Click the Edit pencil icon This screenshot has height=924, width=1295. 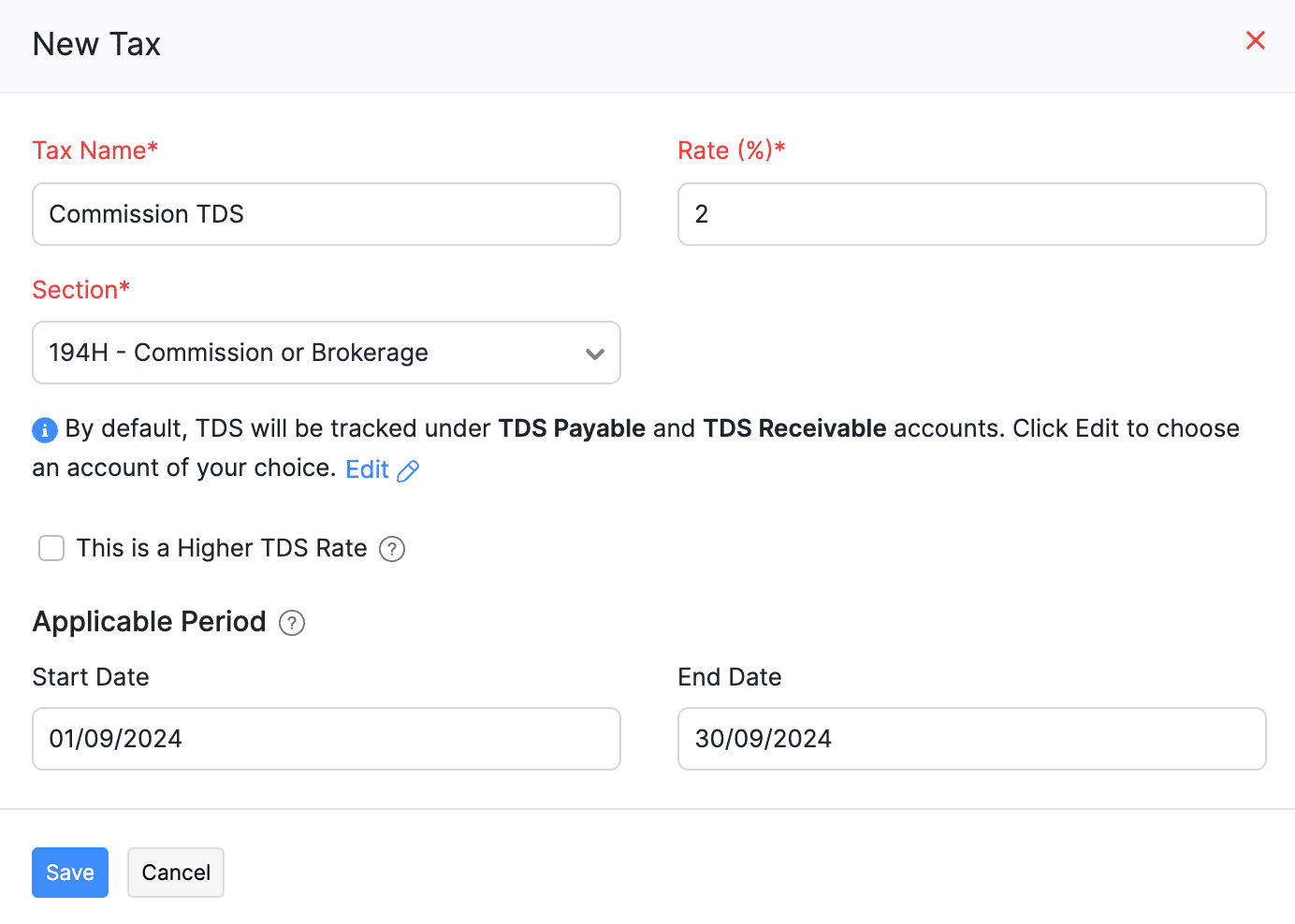[x=408, y=470]
